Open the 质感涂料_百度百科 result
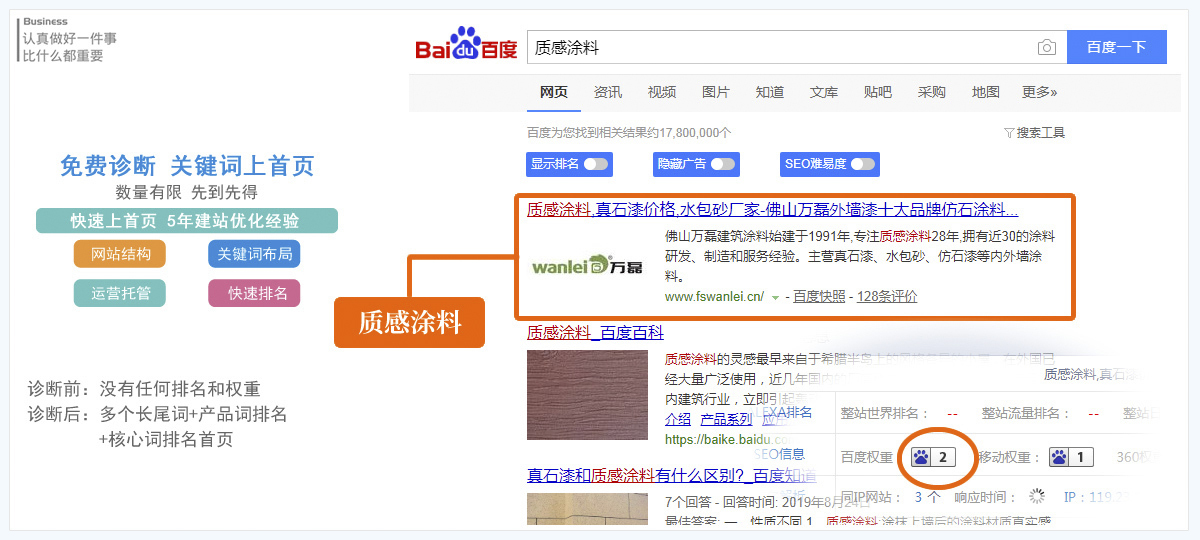 click(595, 333)
